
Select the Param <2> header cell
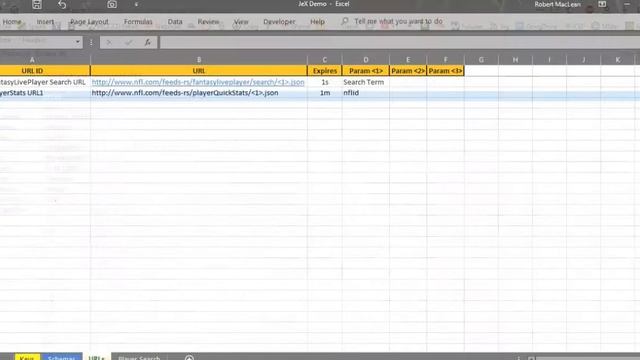[x=408, y=71]
